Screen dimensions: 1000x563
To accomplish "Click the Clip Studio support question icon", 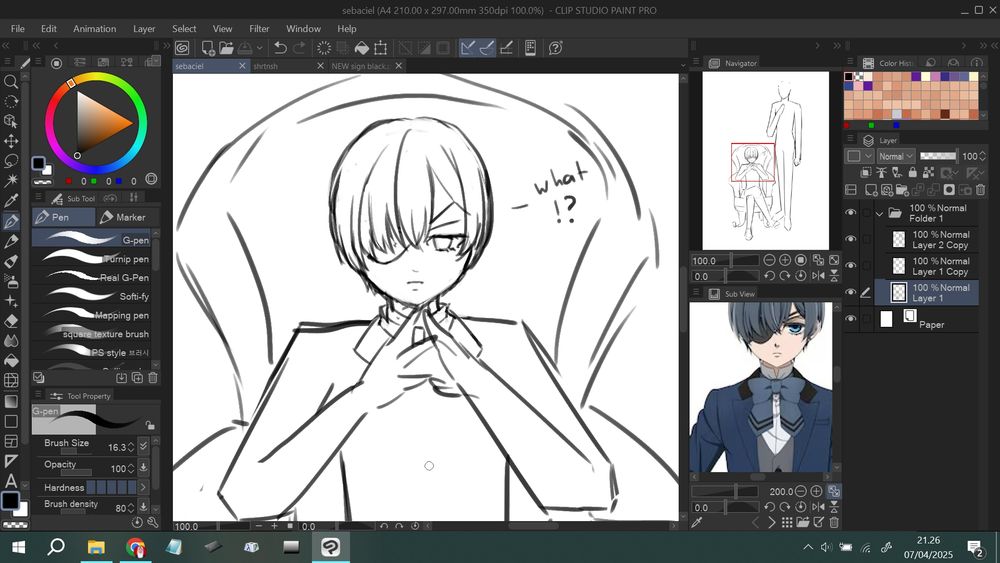I will pos(555,48).
